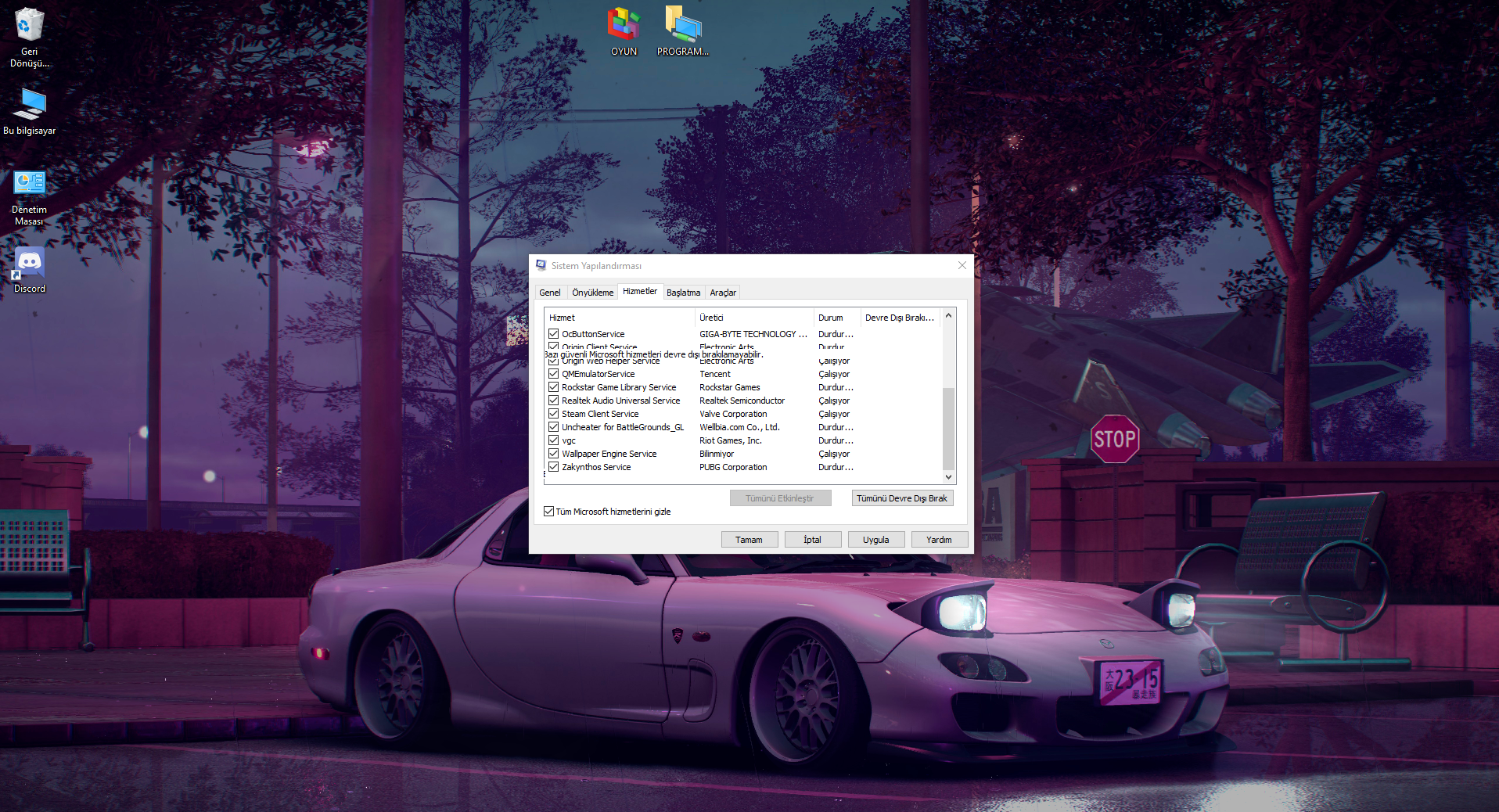
Task: Switch to the Başlatma tab
Action: tap(684, 292)
